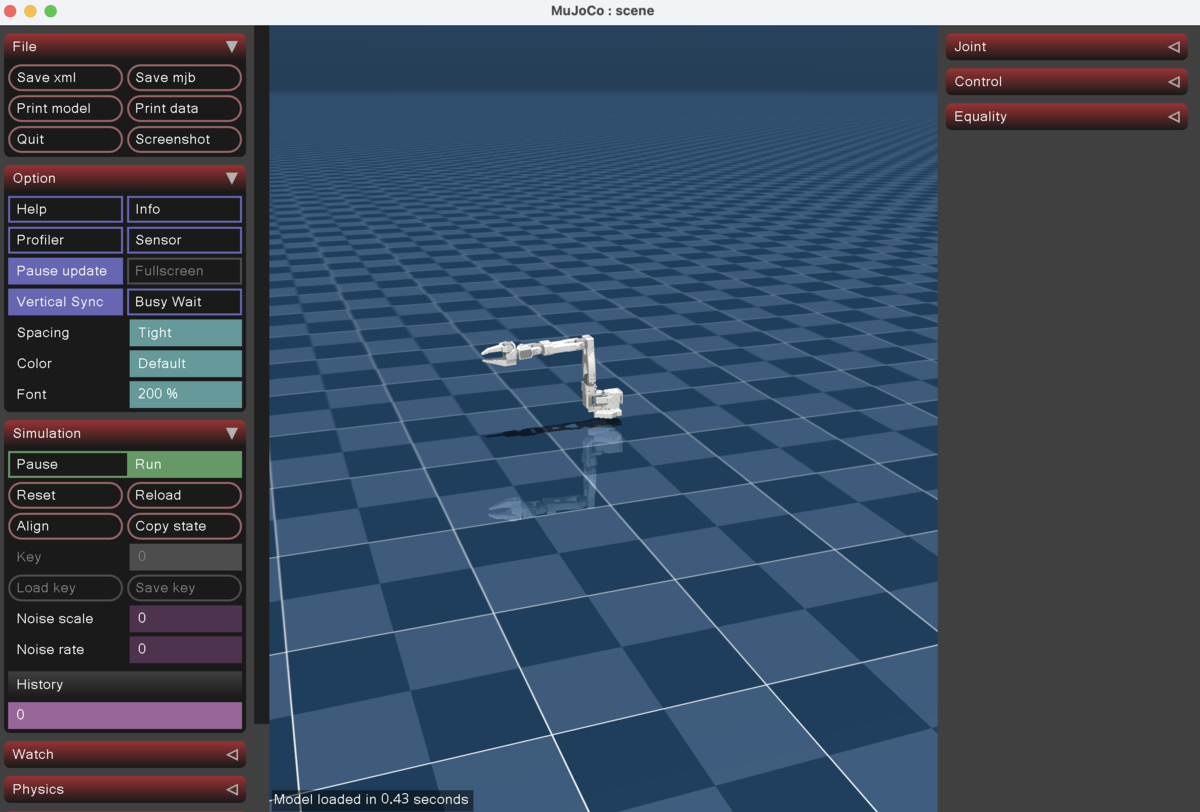Click Print data button
This screenshot has width=1200, height=812.
184,108
